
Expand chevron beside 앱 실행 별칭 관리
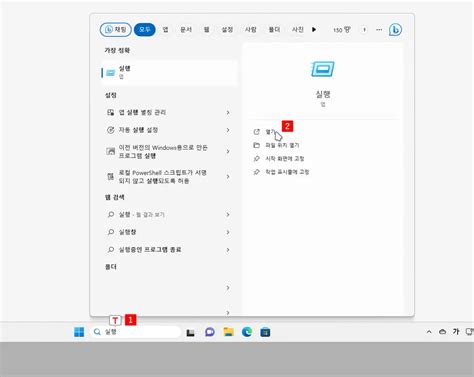[x=228, y=113]
